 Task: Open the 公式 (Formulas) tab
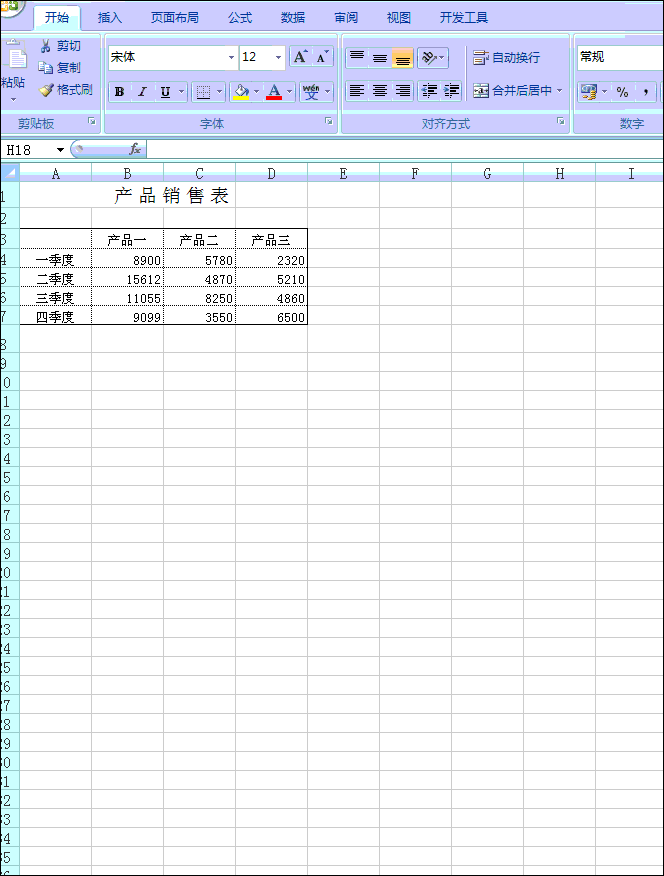[x=240, y=17]
